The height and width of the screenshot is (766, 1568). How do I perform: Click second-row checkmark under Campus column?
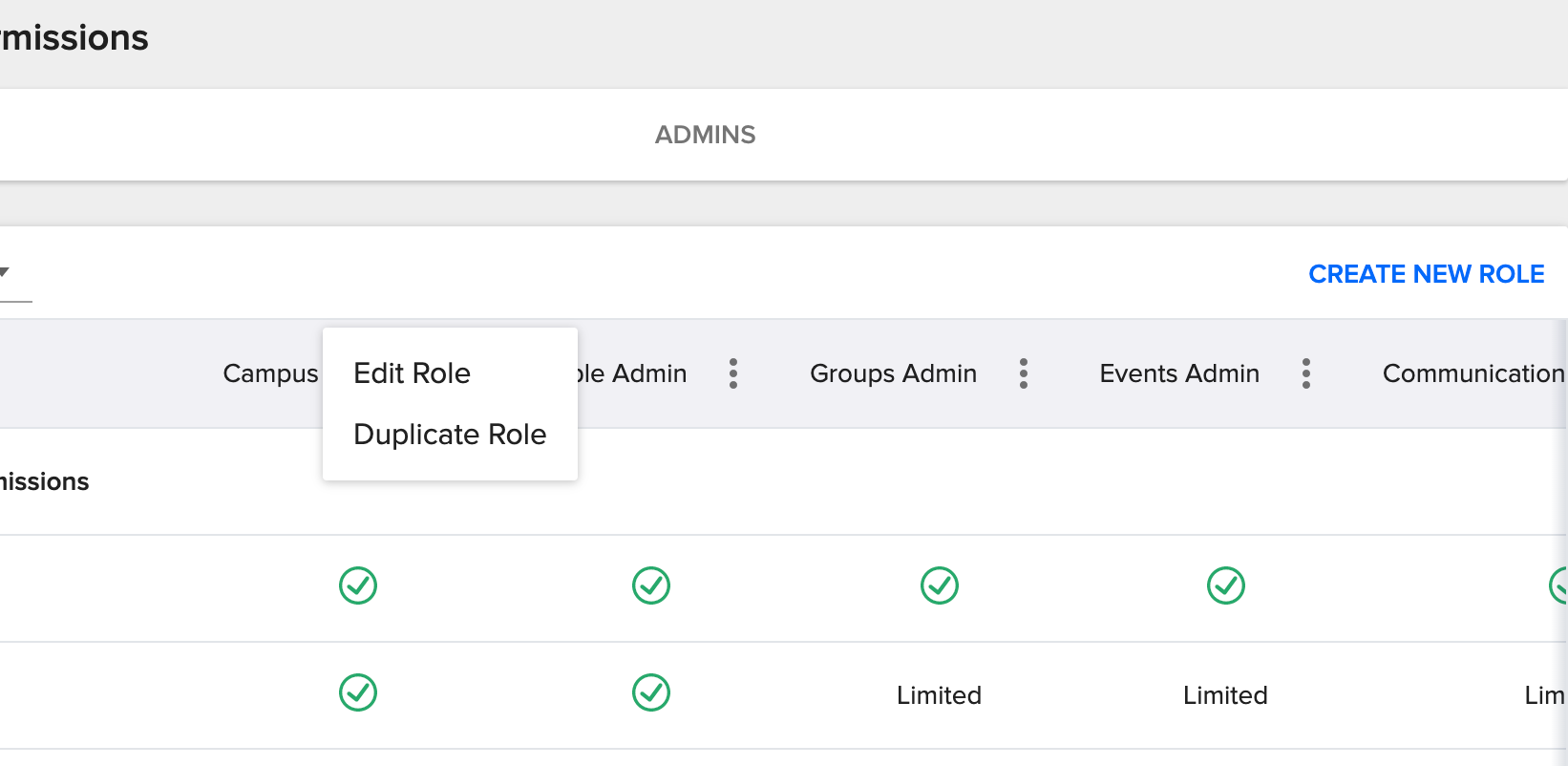[358, 692]
